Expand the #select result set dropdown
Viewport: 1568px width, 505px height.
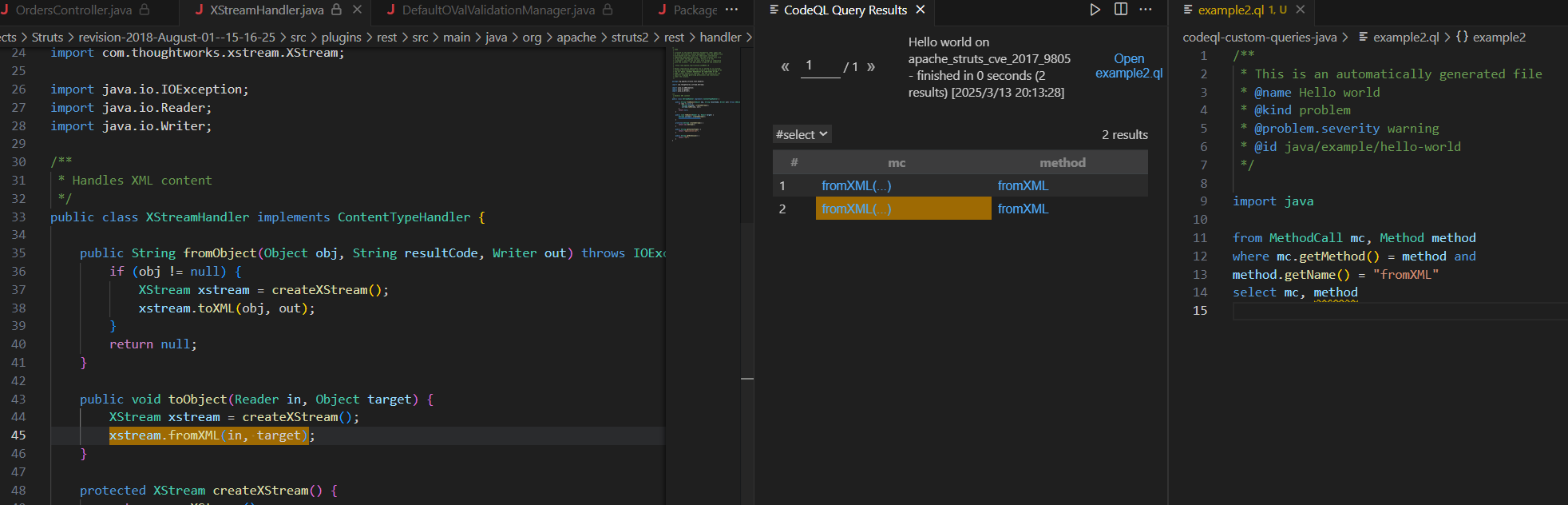coord(802,134)
